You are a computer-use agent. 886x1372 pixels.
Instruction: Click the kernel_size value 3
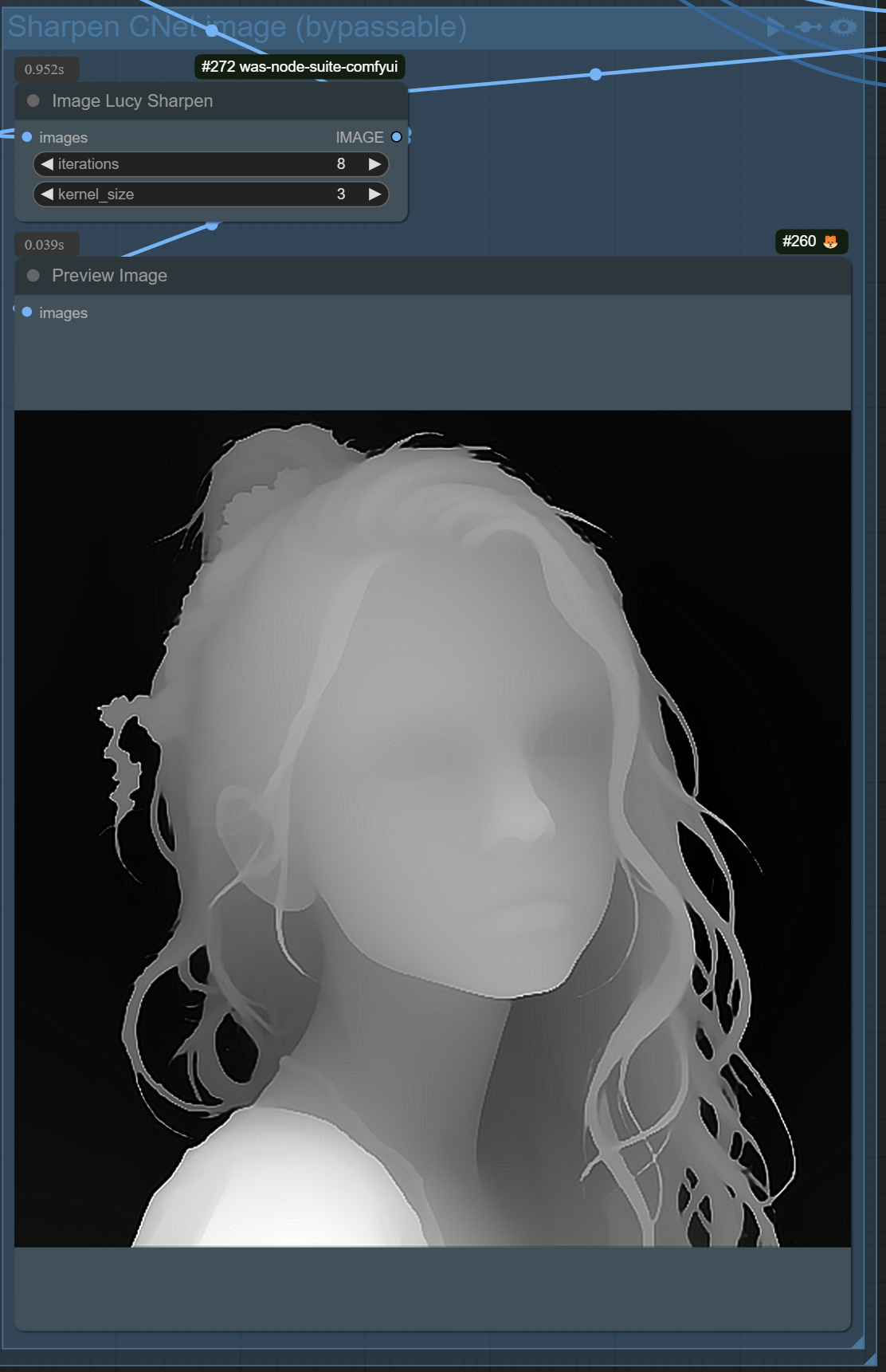click(x=341, y=194)
